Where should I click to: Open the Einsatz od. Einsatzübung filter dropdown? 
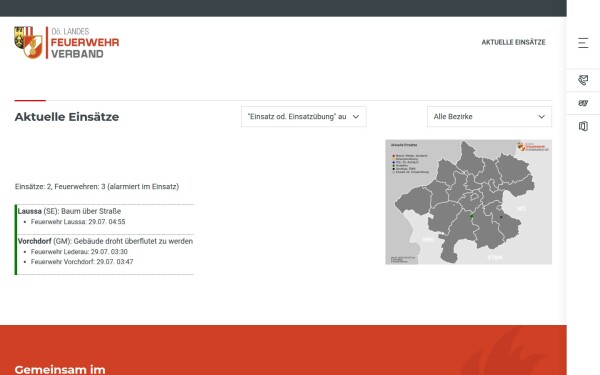click(x=303, y=116)
